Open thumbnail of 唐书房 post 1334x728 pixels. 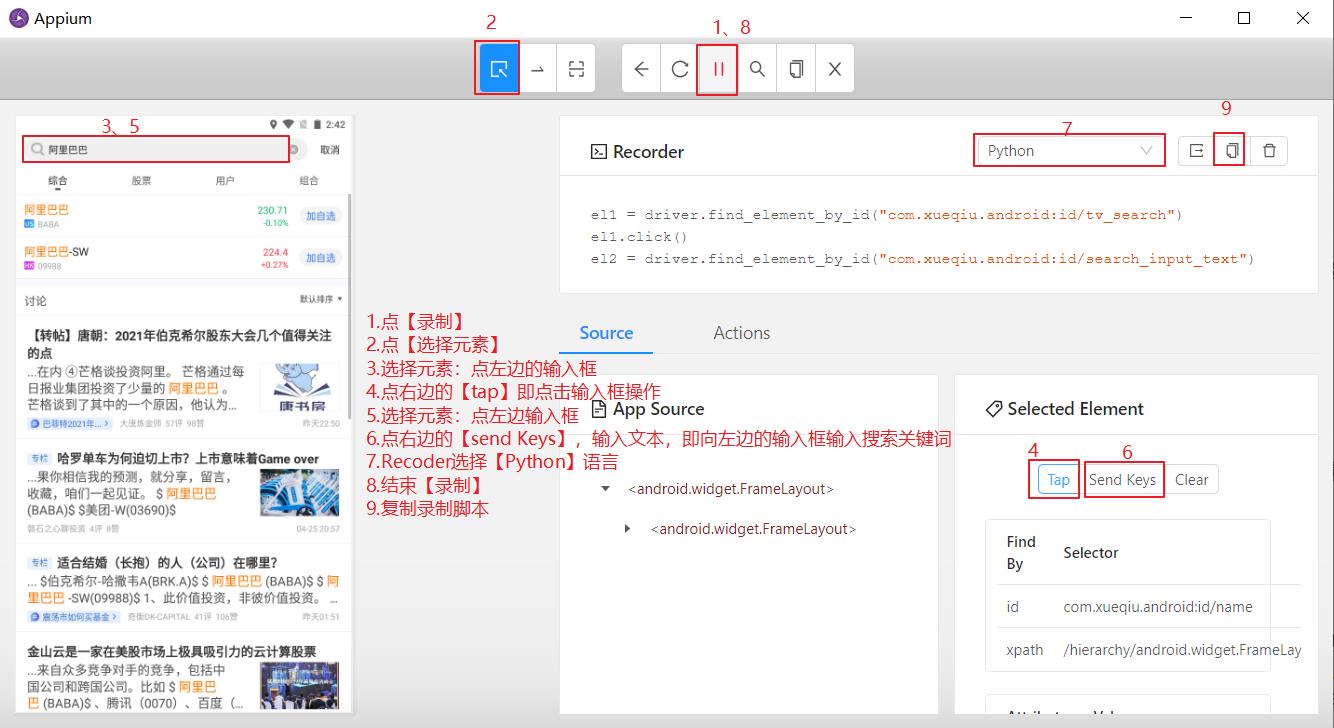tap(299, 387)
